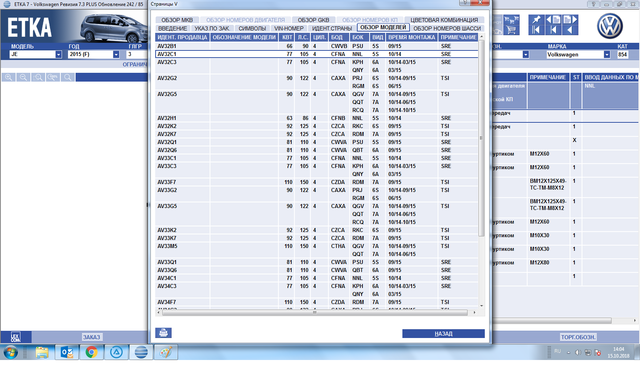Click the second zoom magnifier icon
This screenshot has width=640, height=366.
click(x=23, y=78)
